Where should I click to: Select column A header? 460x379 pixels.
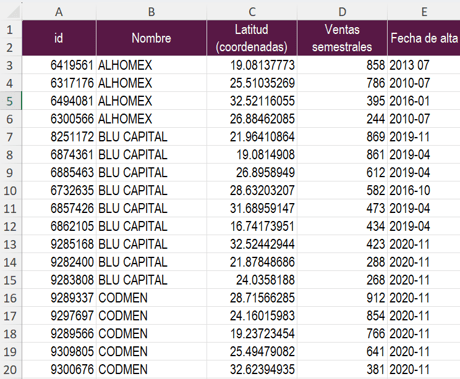(x=59, y=12)
